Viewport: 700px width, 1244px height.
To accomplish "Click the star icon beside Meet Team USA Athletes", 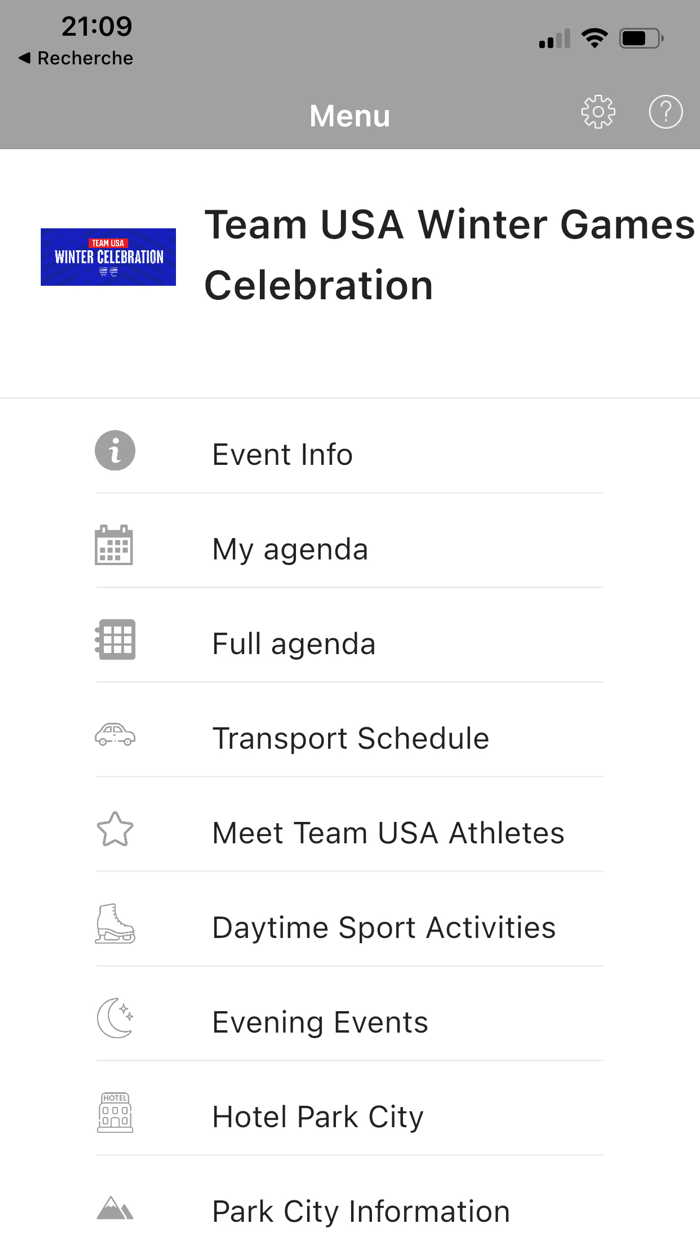I will (114, 829).
